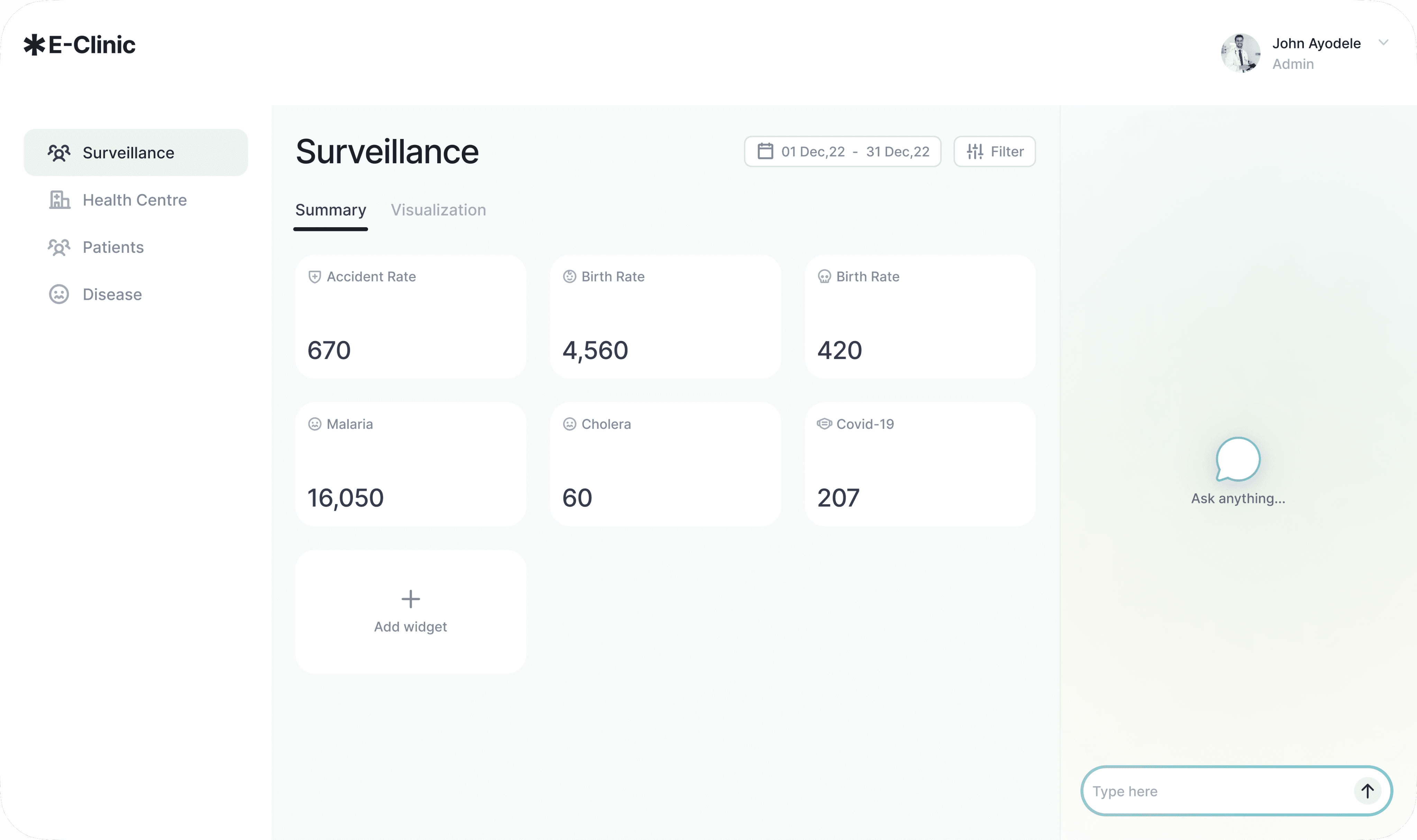Open the Filter options button
The image size is (1417, 840).
995,151
